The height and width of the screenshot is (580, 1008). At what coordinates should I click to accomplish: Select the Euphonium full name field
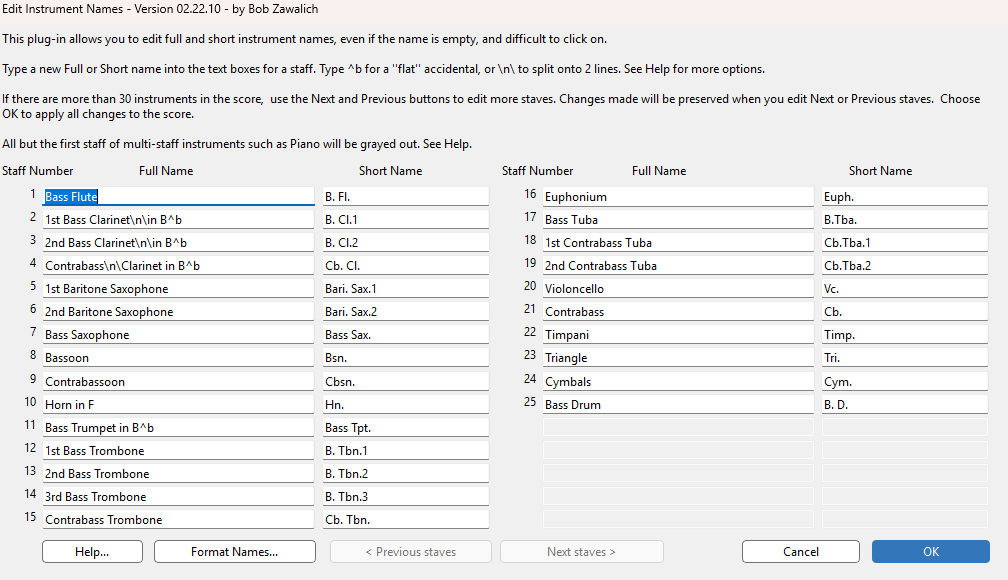click(678, 197)
